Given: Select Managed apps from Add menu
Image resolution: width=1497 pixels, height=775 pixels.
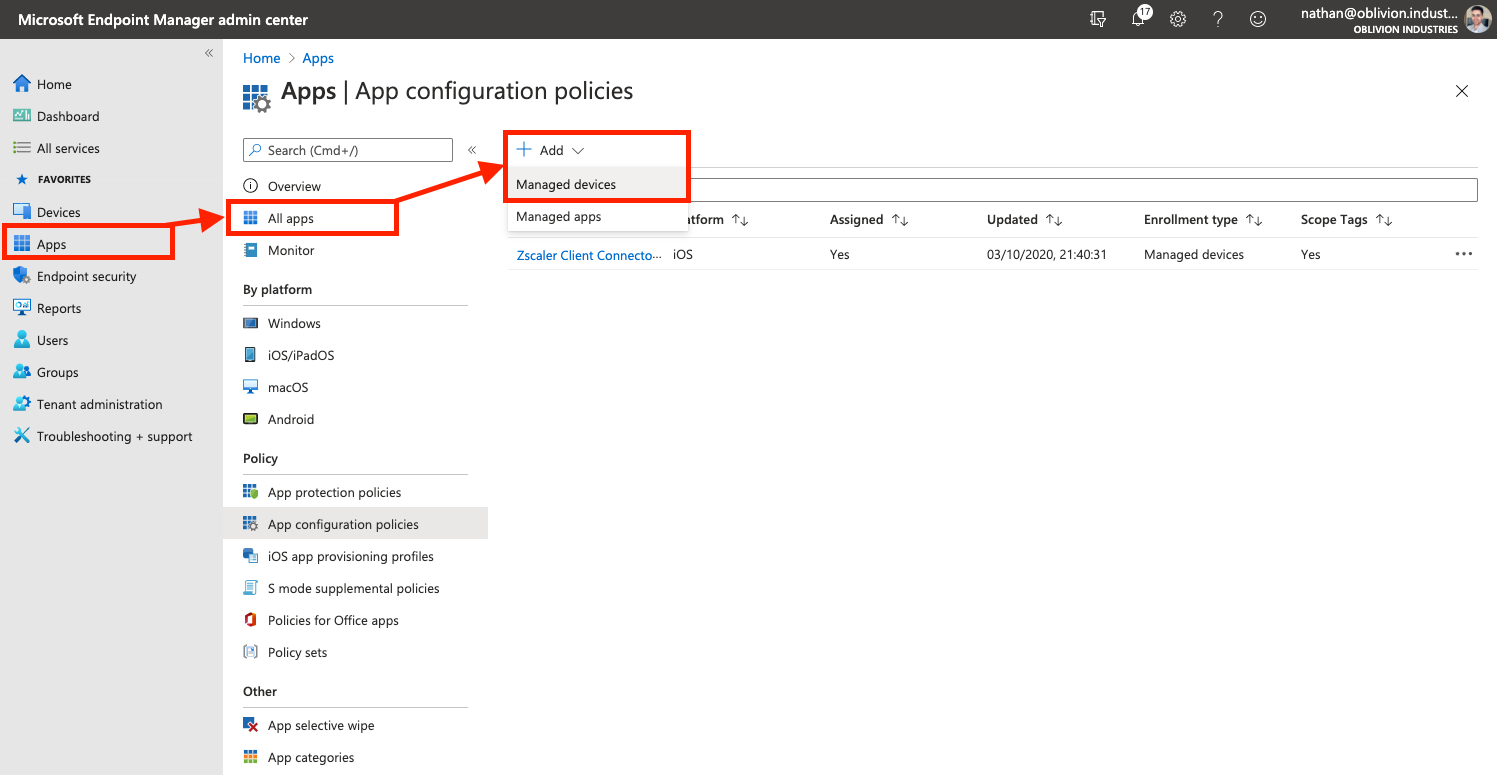Looking at the screenshot, I should point(558,217).
